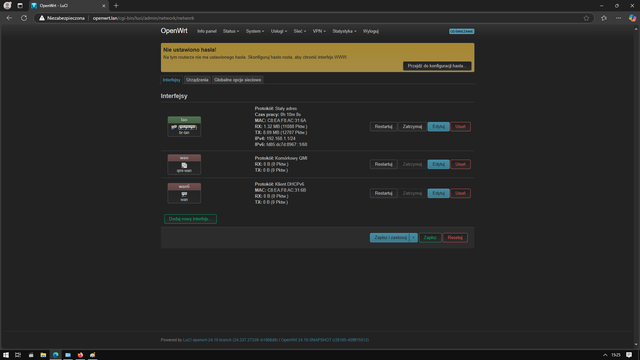640x360 pixels.
Task: Expand the Sieć menu
Action: pos(300,31)
